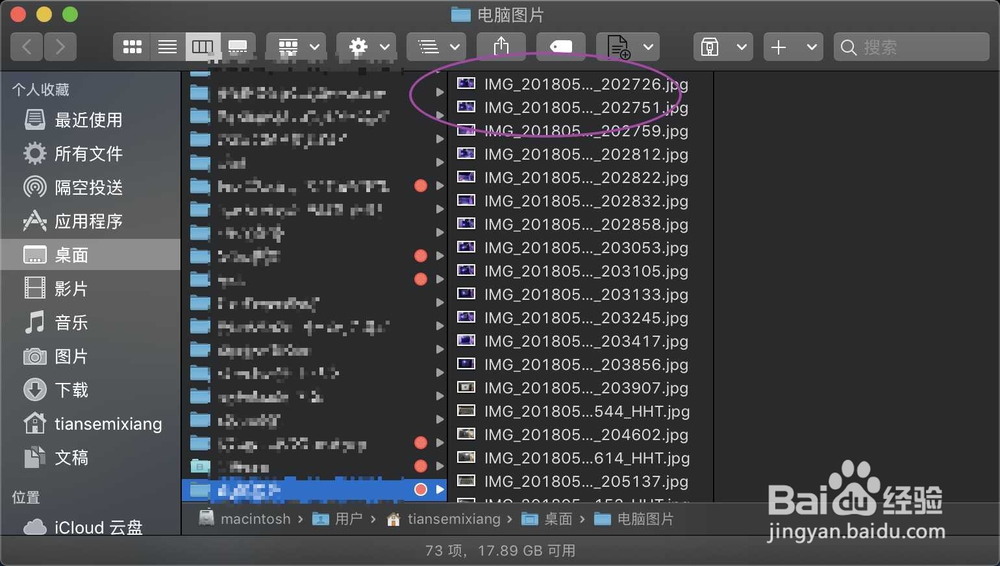The height and width of the screenshot is (566, 1000).
Task: Select file IMG_201805..._202822.jpg
Action: pyautogui.click(x=580, y=177)
